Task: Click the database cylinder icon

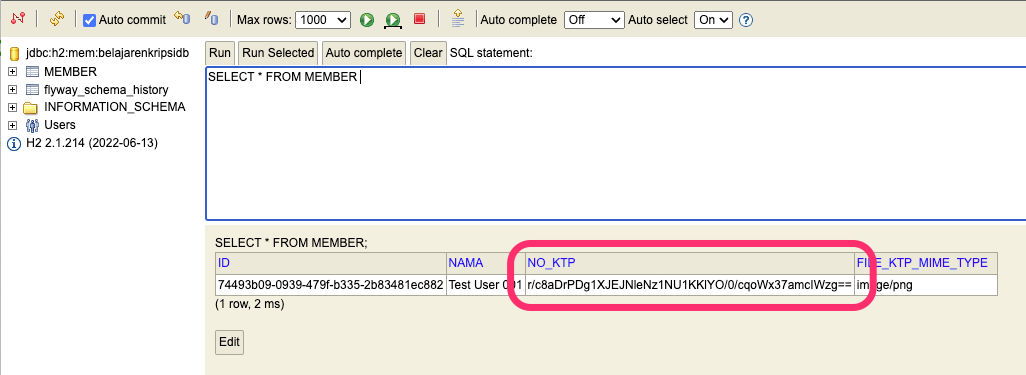Action: (14, 54)
